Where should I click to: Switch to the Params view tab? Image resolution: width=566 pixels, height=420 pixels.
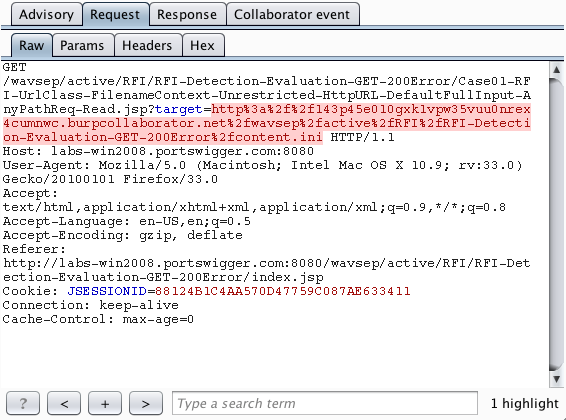[x=83, y=45]
